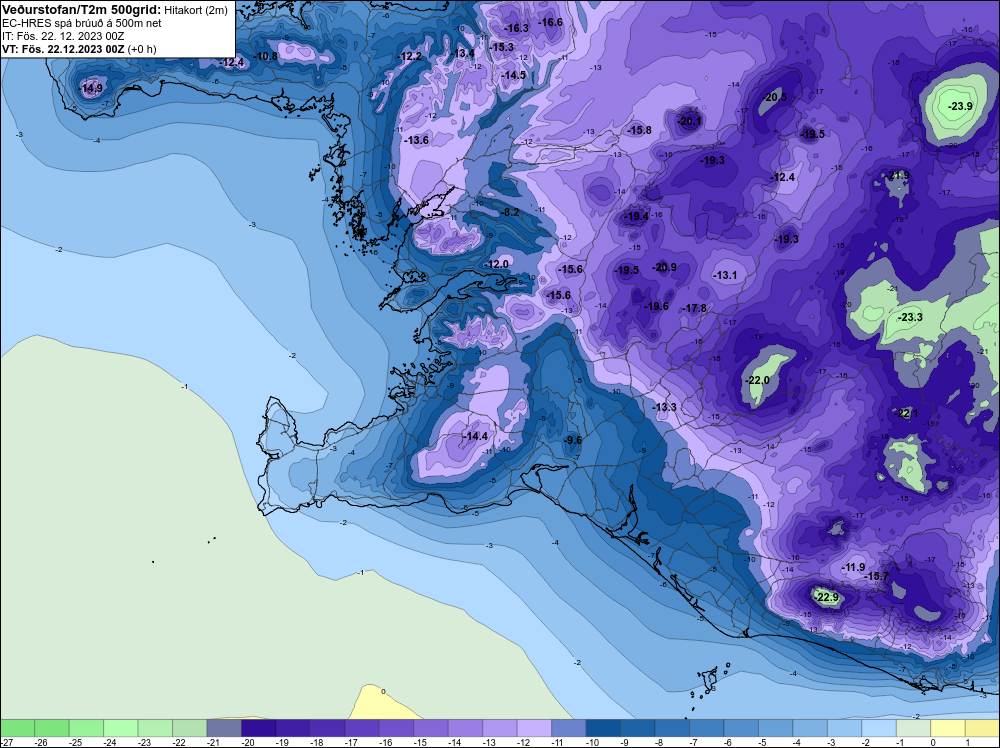Click the -8.2 temperature label
1000x748 pixels.
511,212
